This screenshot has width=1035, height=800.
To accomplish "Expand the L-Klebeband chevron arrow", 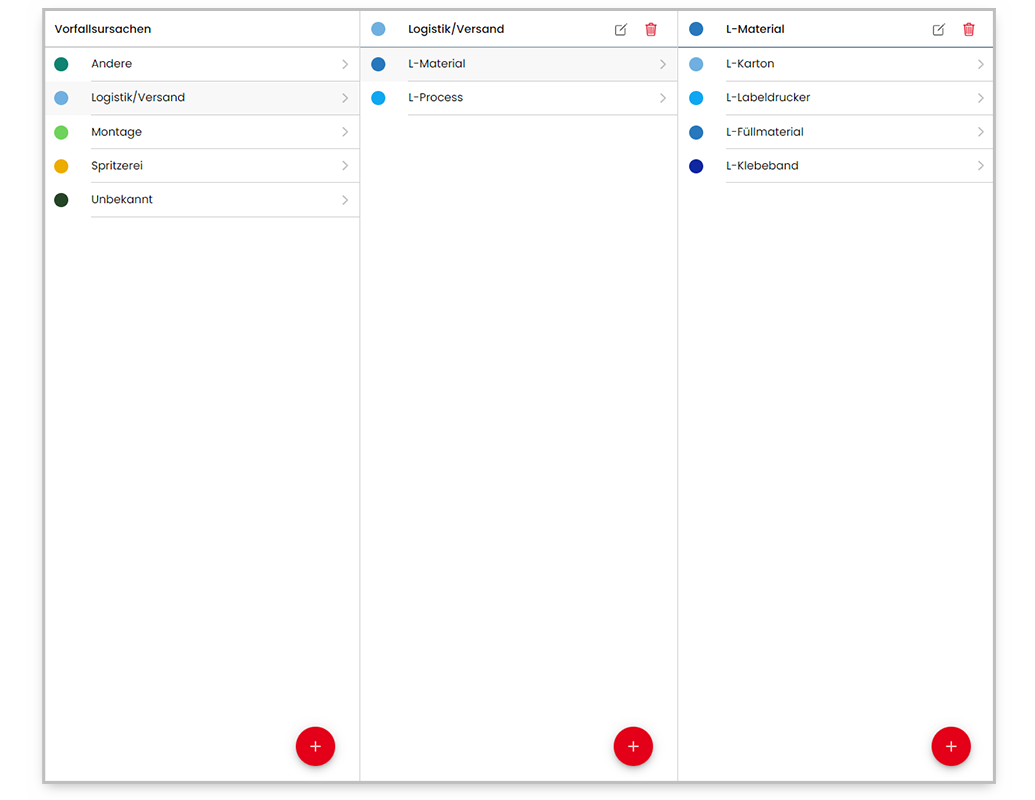I will (x=980, y=166).
